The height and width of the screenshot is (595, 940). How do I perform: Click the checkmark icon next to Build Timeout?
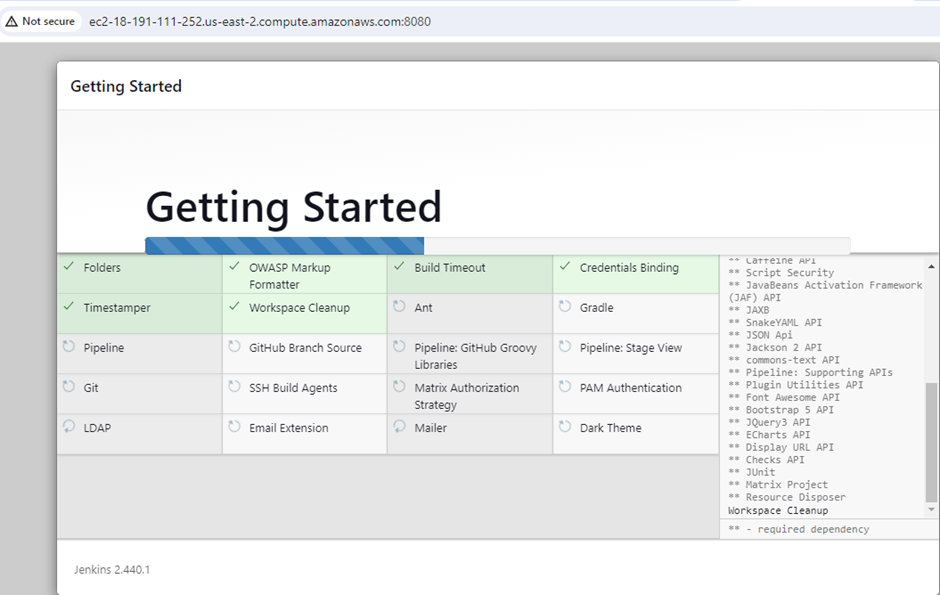pyautogui.click(x=399, y=266)
